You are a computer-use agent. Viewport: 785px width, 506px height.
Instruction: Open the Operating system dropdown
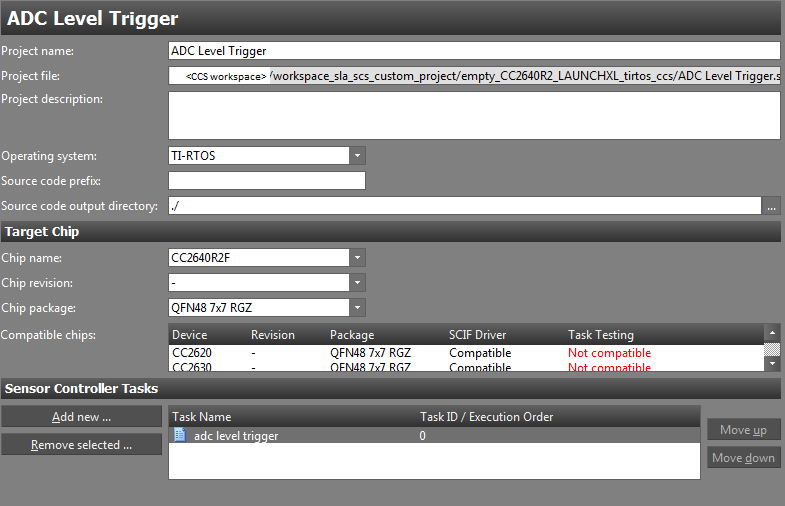point(358,156)
